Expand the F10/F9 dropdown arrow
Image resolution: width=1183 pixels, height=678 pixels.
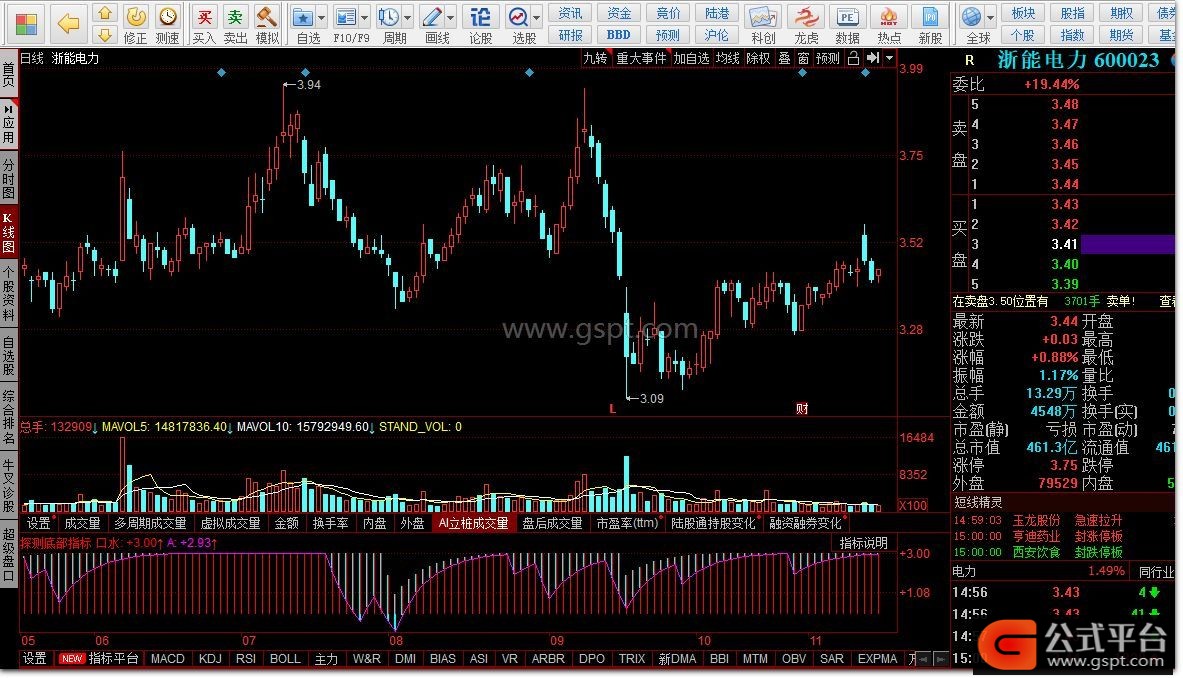pos(365,17)
